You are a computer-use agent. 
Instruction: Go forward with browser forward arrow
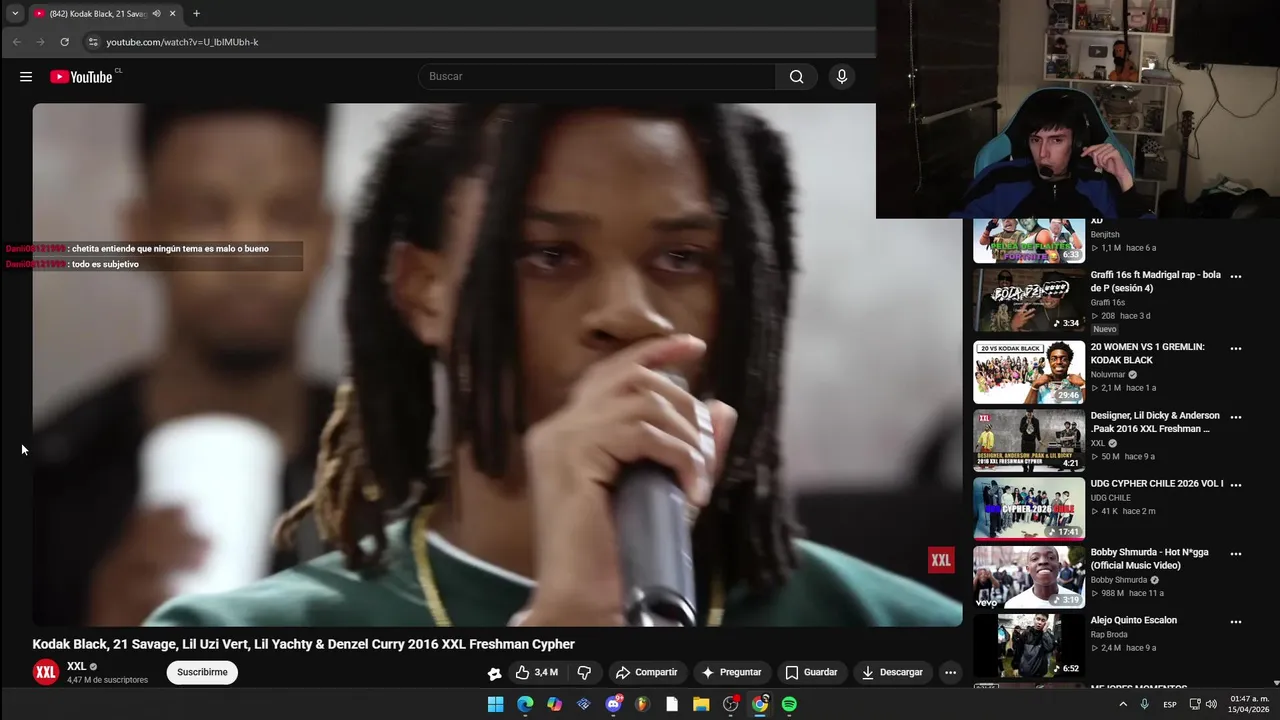coord(40,42)
